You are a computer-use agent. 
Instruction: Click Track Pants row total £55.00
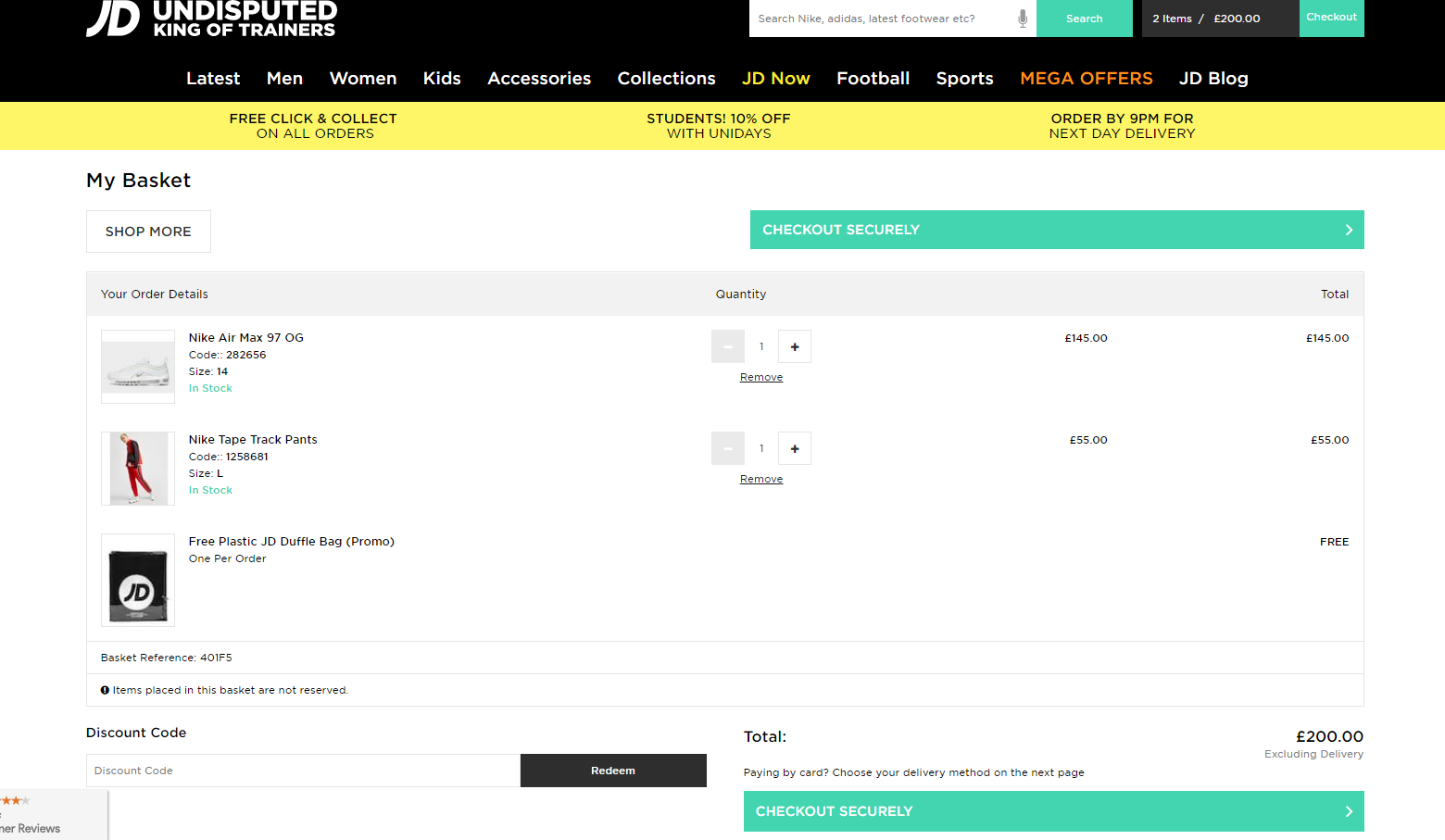click(1330, 440)
